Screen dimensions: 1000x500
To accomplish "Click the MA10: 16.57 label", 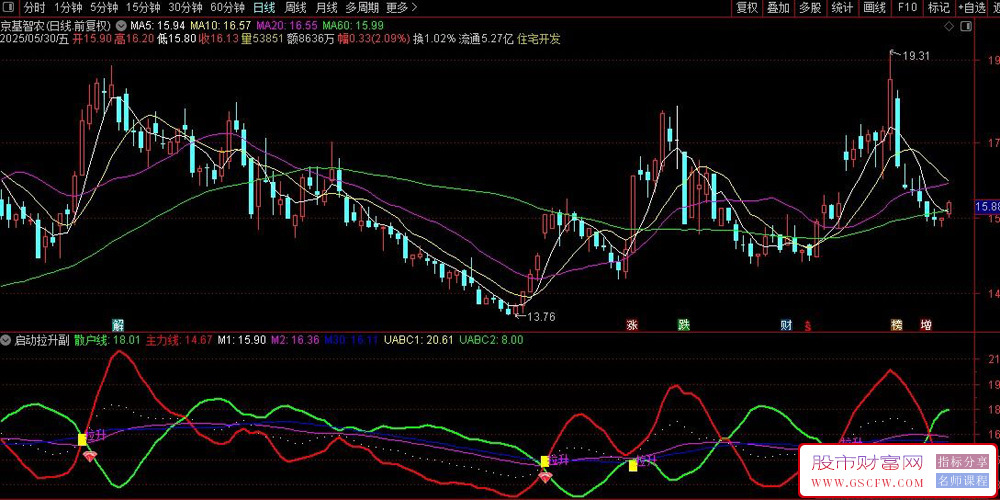I will pos(221,26).
